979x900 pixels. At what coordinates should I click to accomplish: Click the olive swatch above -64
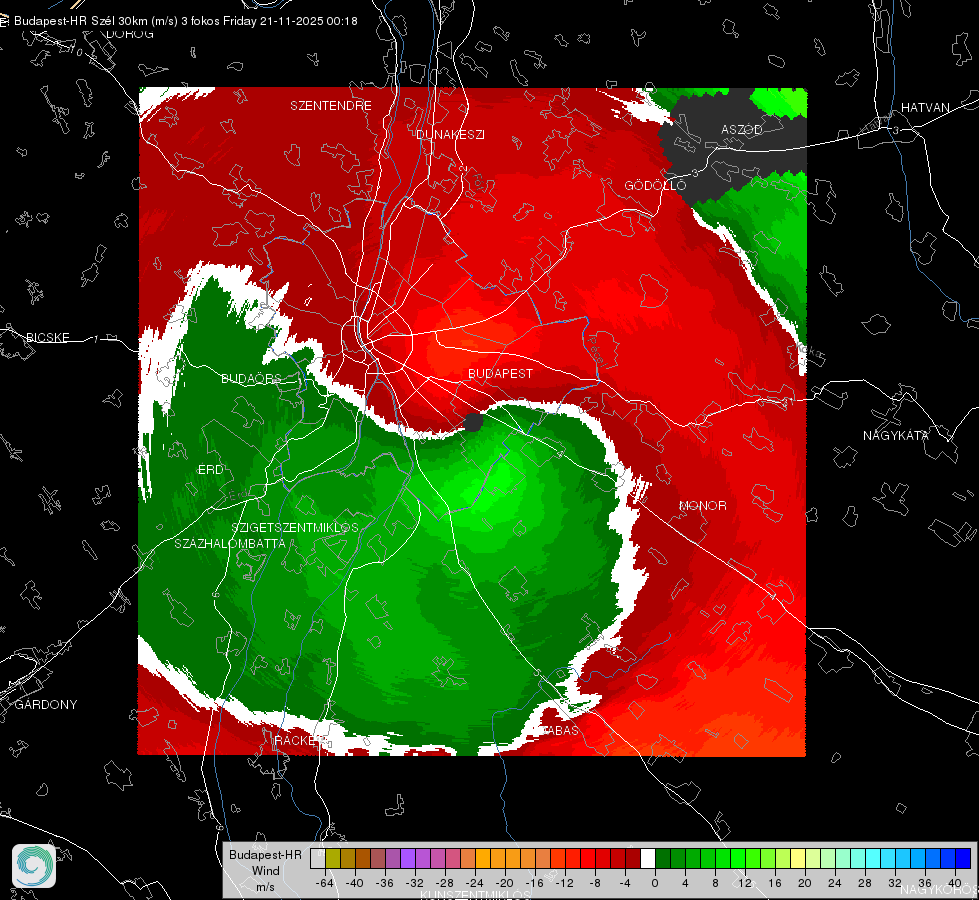point(332,859)
